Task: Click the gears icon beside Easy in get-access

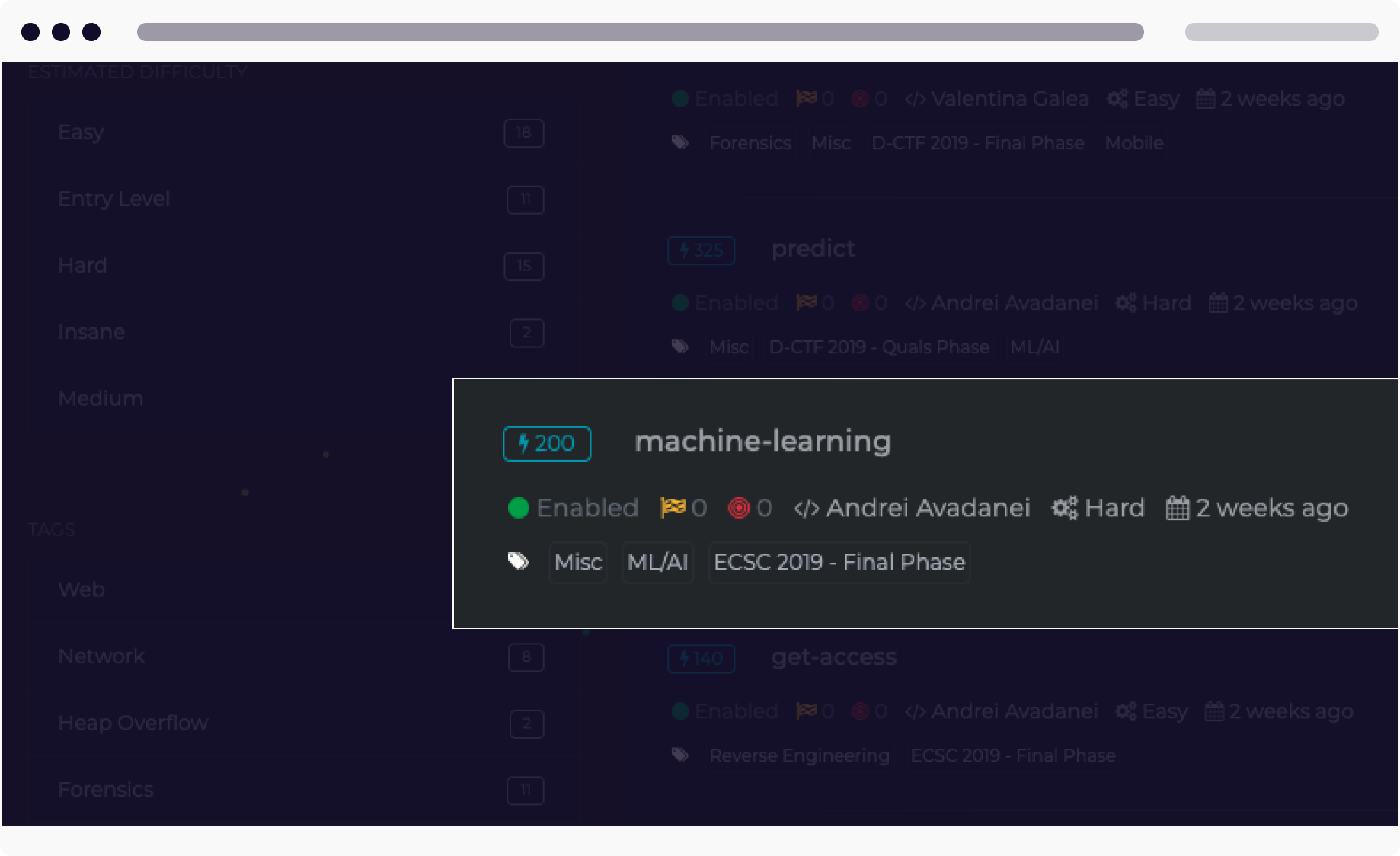Action: (1127, 711)
